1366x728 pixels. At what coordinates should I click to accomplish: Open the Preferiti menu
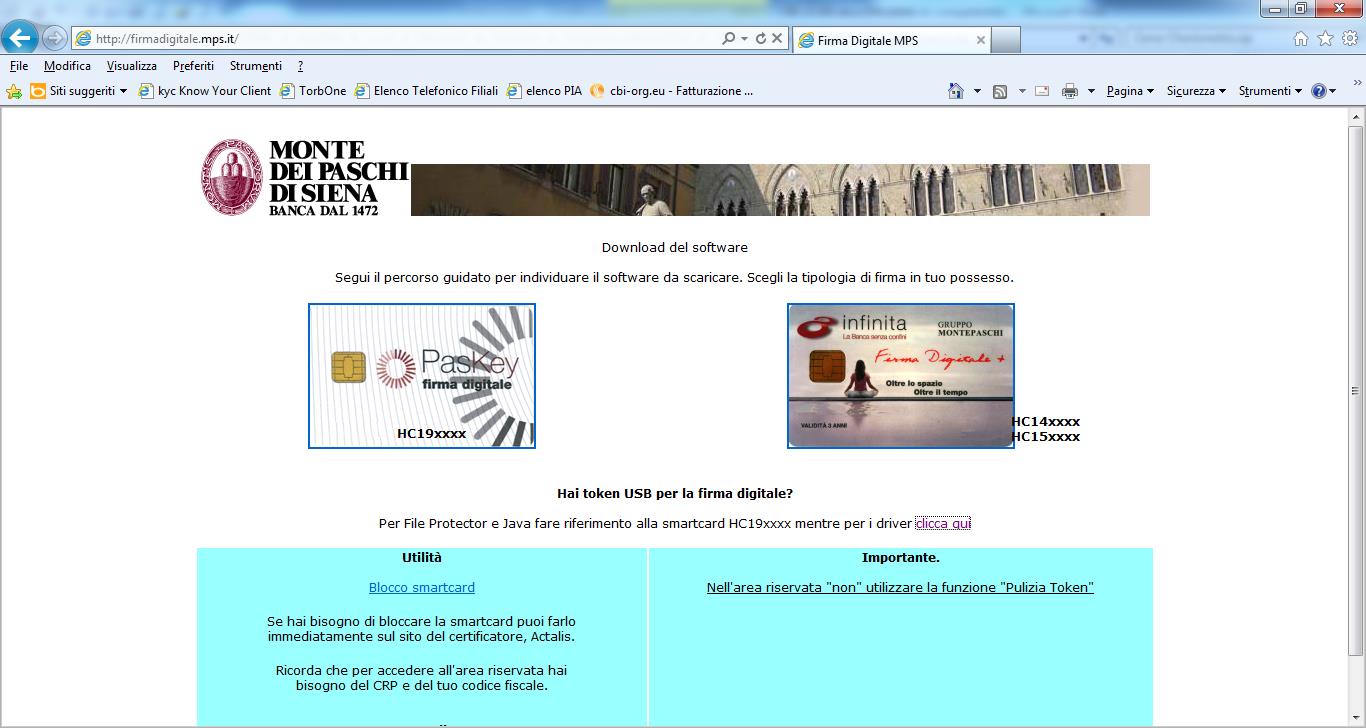[193, 66]
